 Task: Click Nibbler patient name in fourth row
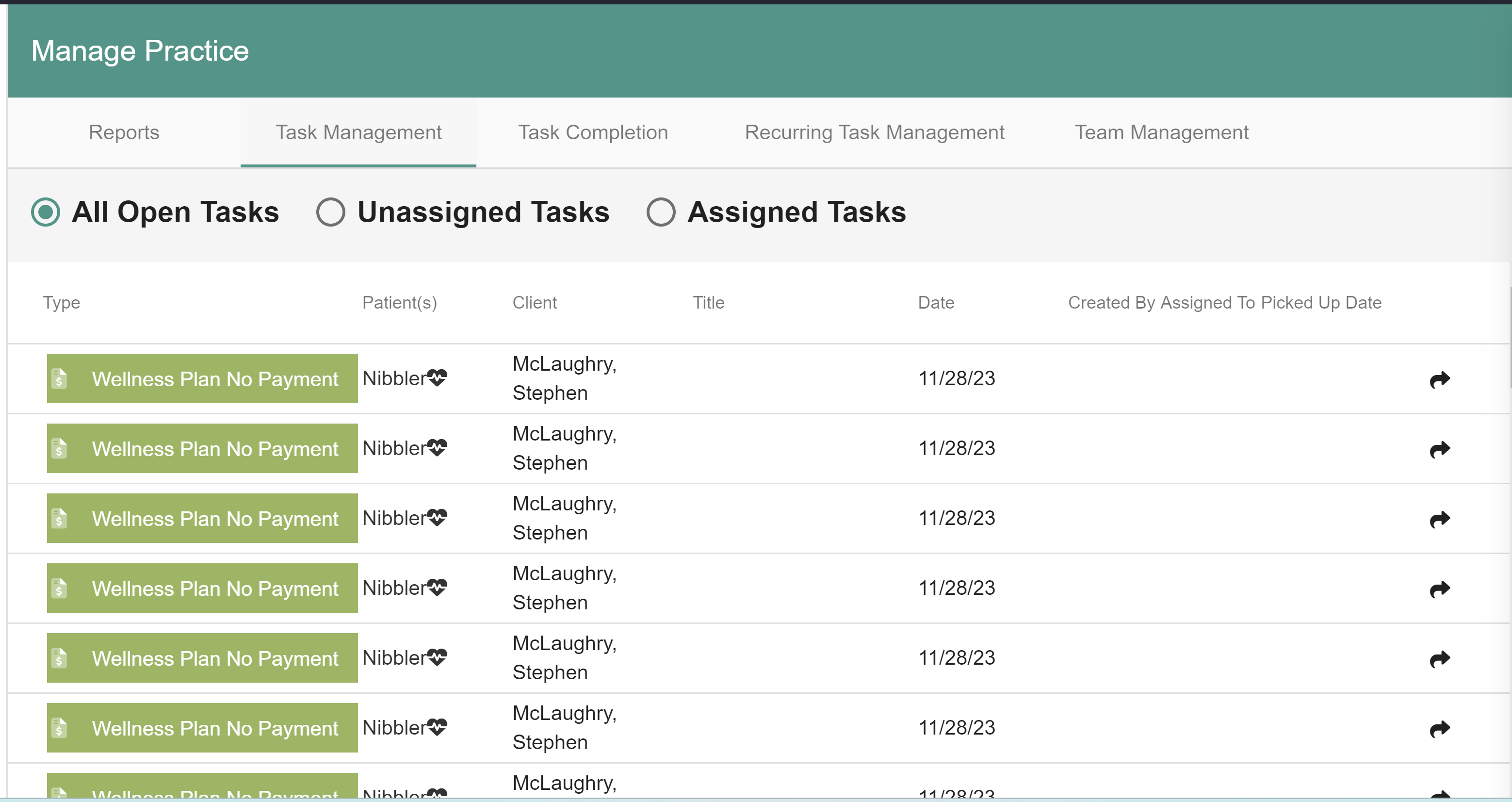click(393, 588)
